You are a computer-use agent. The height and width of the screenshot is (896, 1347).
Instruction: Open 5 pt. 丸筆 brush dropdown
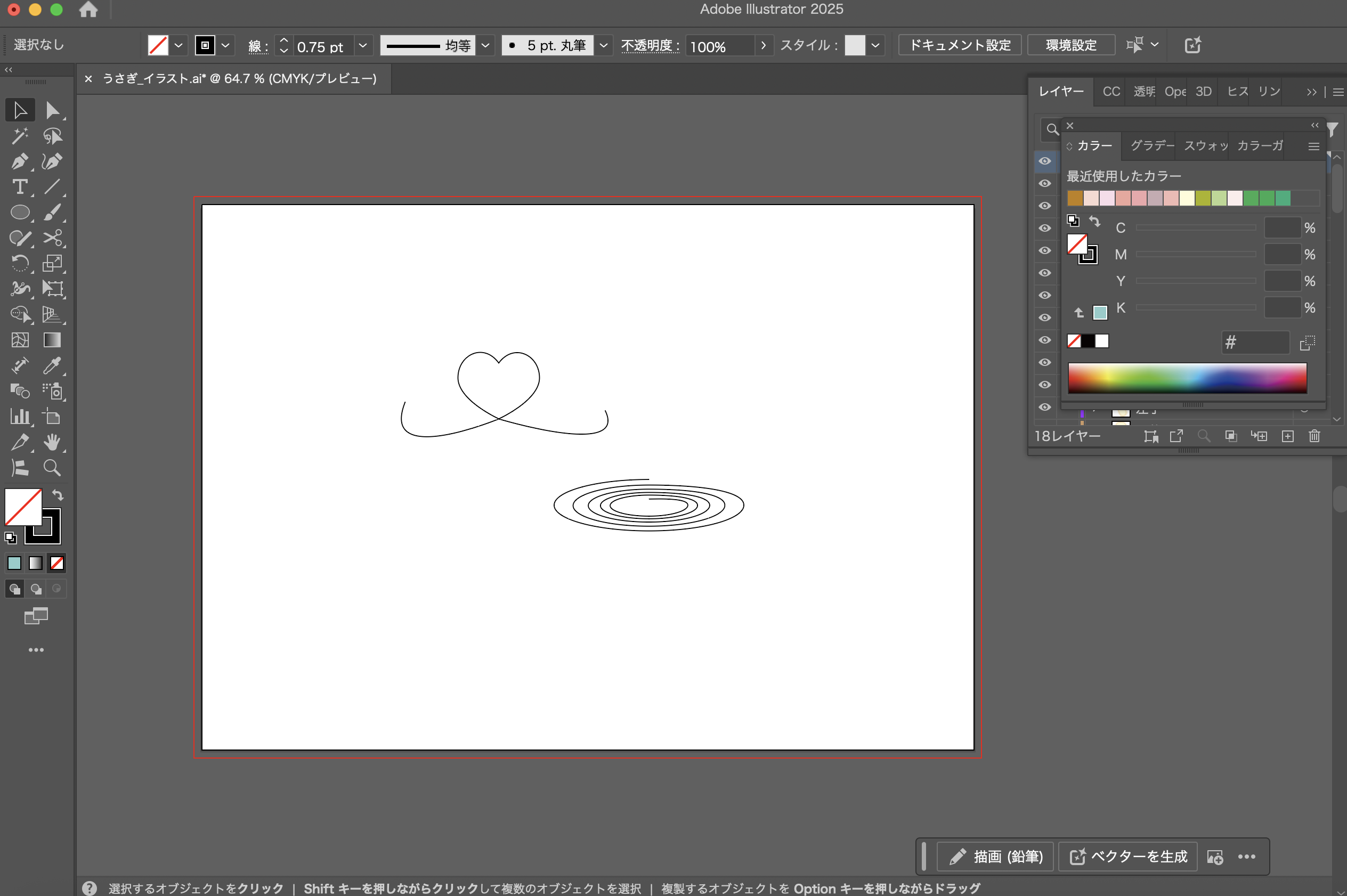coord(603,45)
